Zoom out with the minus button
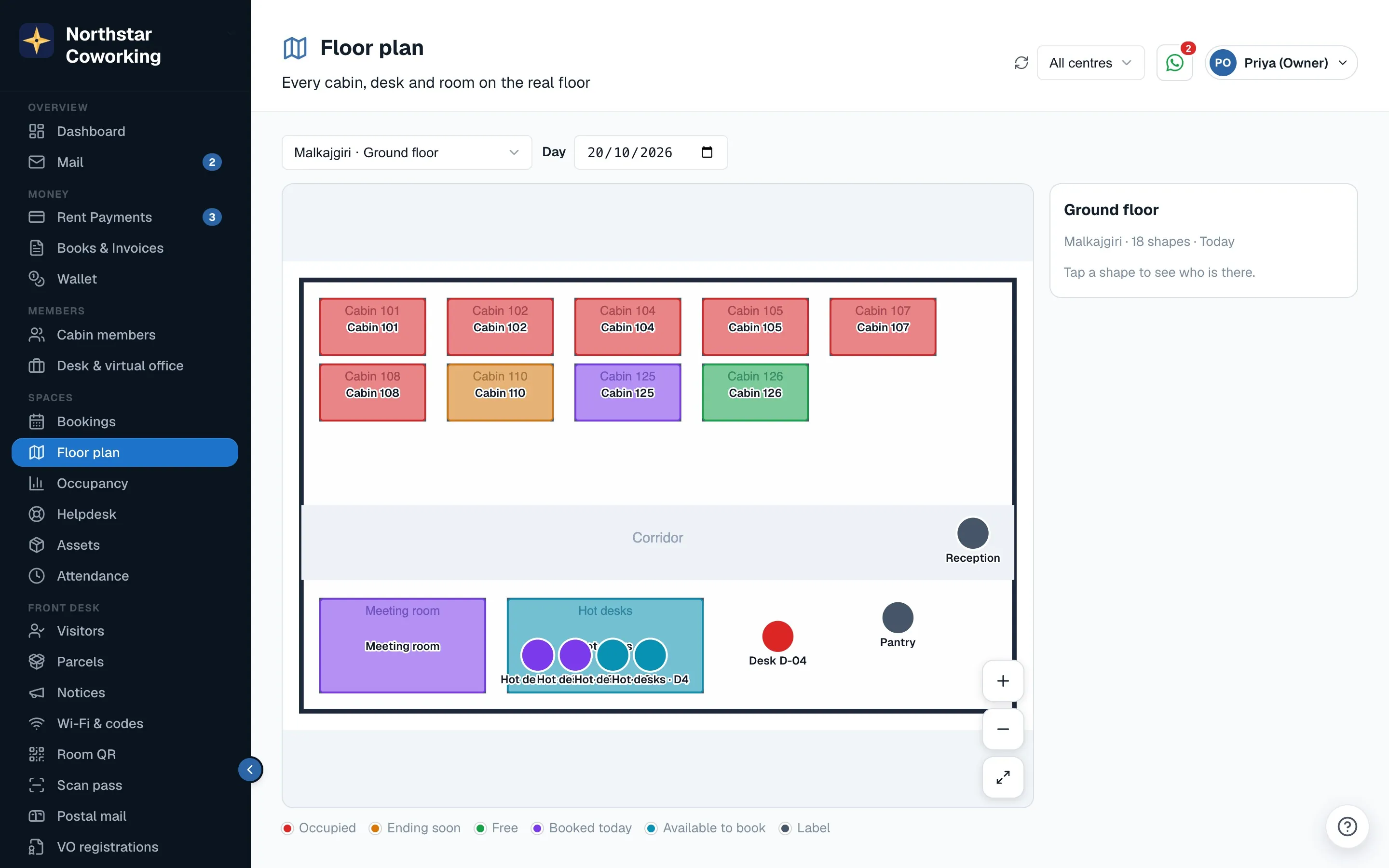Screen dimensions: 1389x868 point(1003,729)
